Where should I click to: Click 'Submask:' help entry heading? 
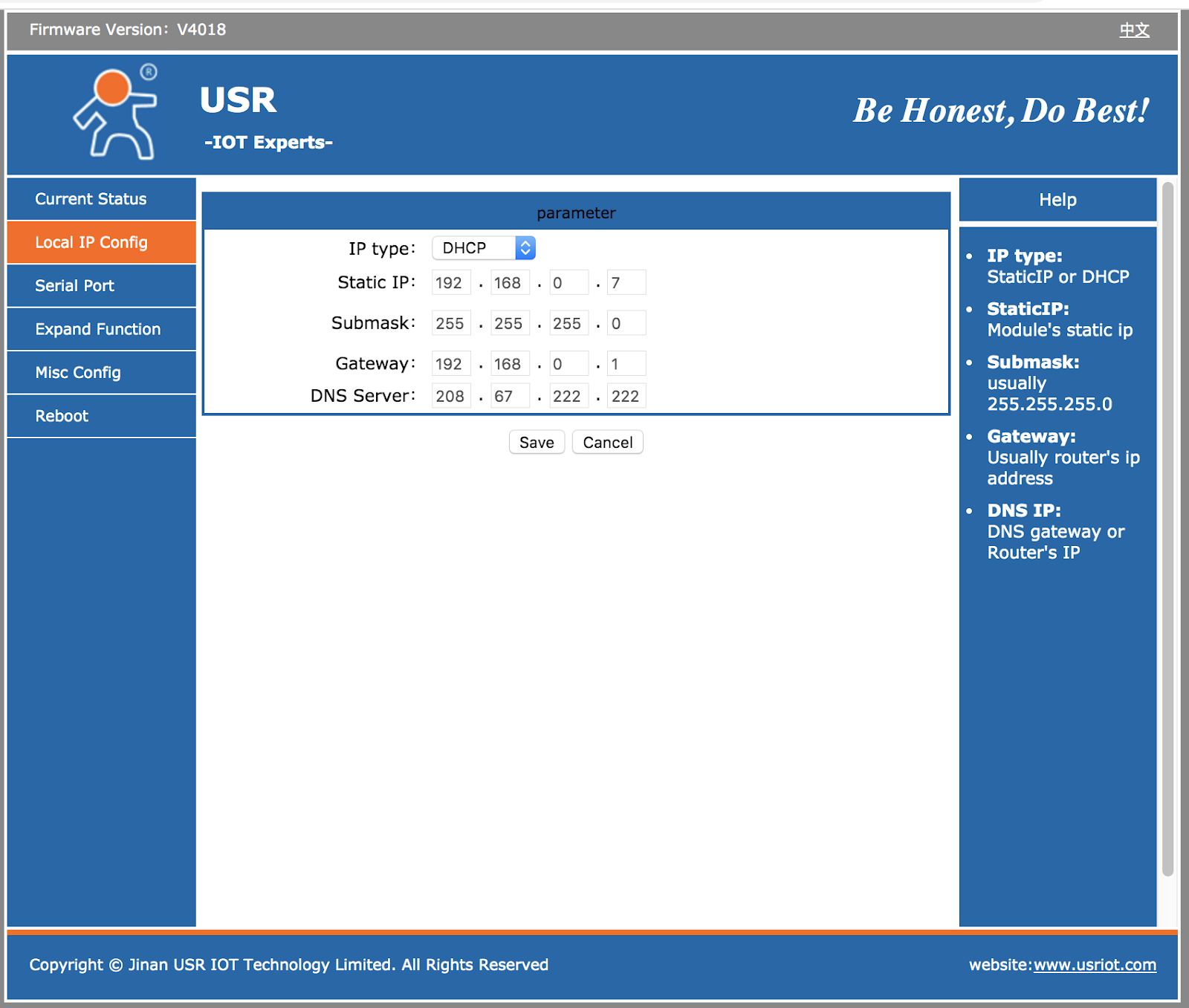click(x=1033, y=362)
